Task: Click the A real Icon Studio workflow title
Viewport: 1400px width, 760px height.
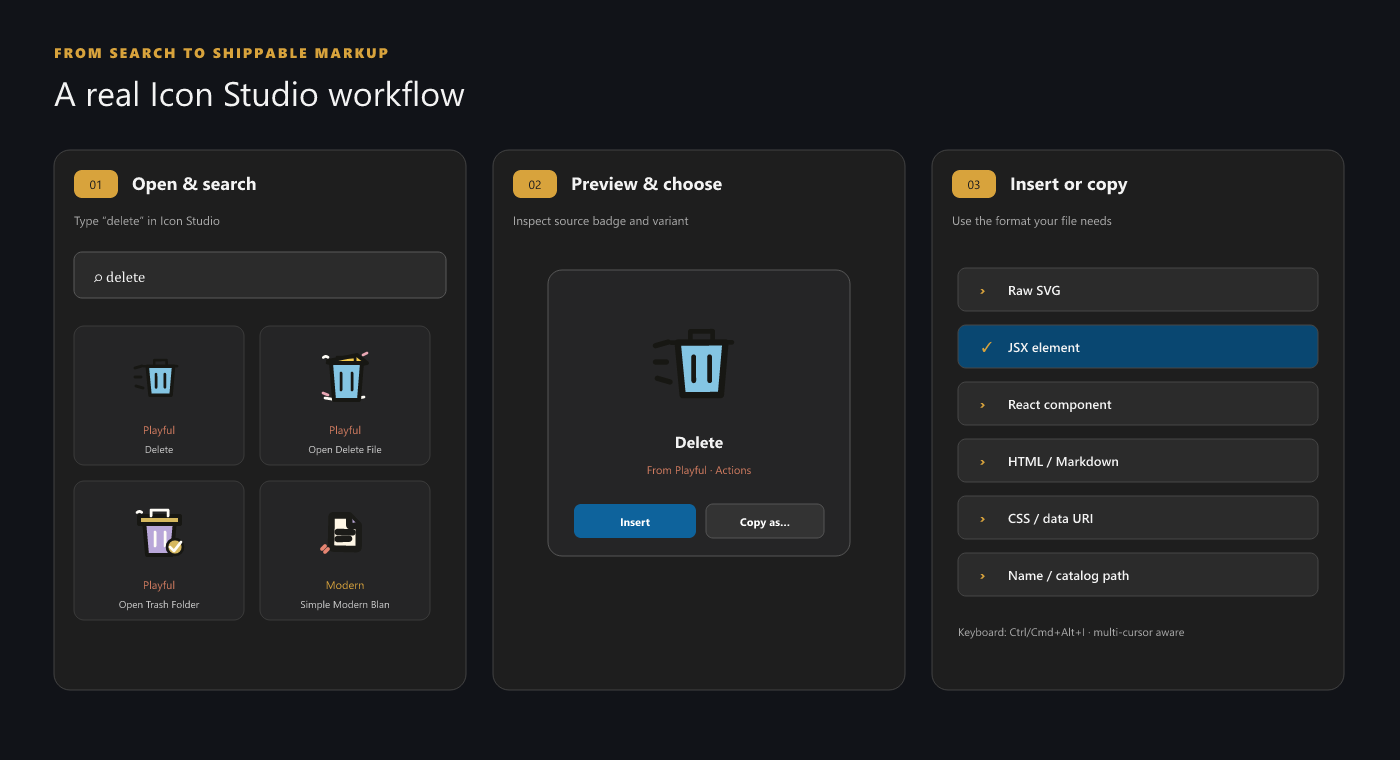Action: (259, 95)
